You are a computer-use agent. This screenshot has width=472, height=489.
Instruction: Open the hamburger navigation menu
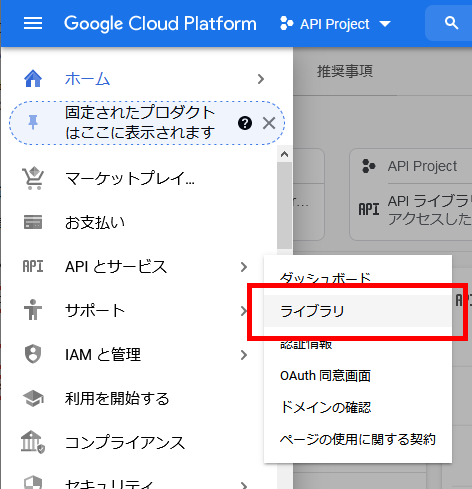[33, 23]
